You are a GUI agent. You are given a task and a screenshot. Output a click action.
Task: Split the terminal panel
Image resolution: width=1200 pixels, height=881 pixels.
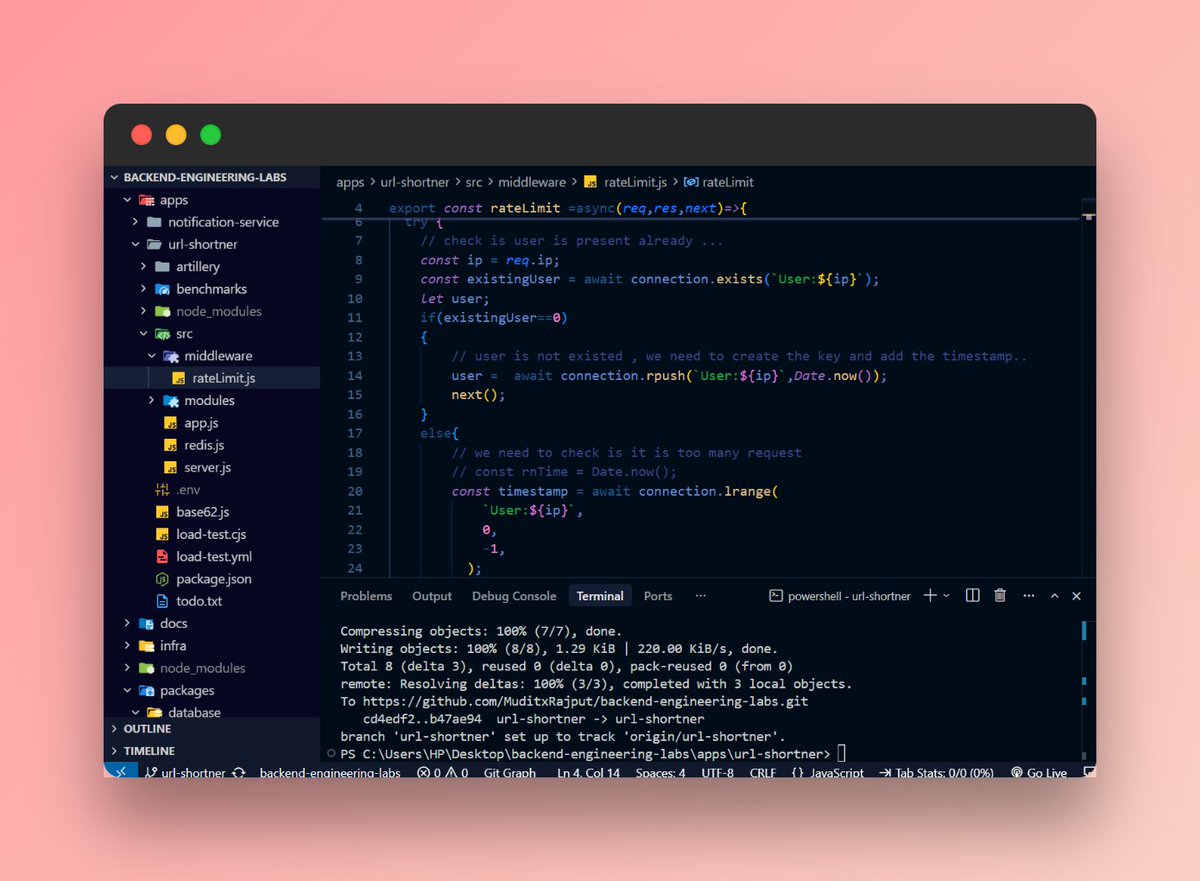point(972,596)
